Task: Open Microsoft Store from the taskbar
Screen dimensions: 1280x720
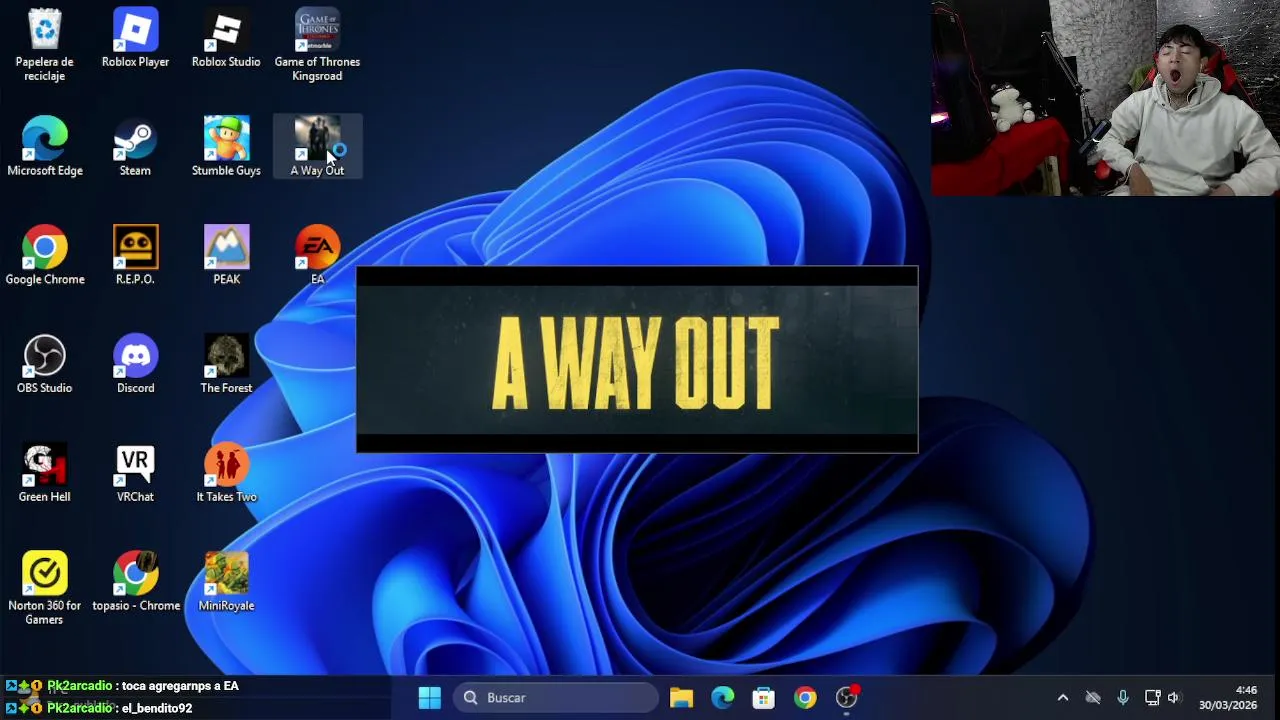Action: pos(763,698)
